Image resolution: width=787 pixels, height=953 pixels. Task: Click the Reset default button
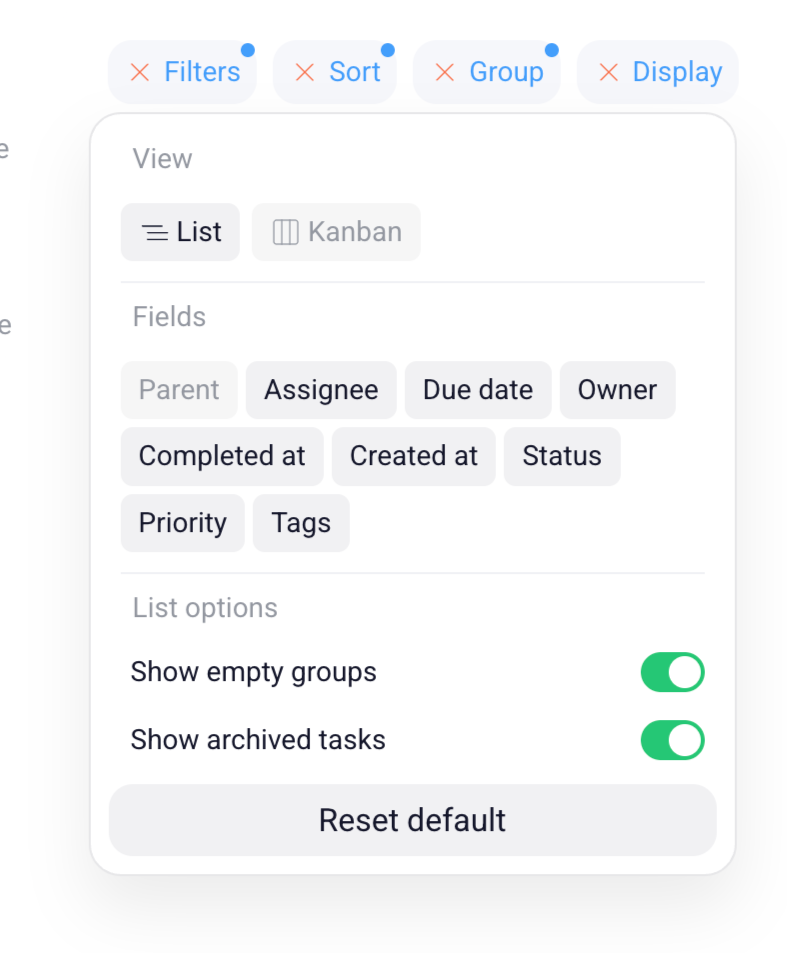pos(412,820)
